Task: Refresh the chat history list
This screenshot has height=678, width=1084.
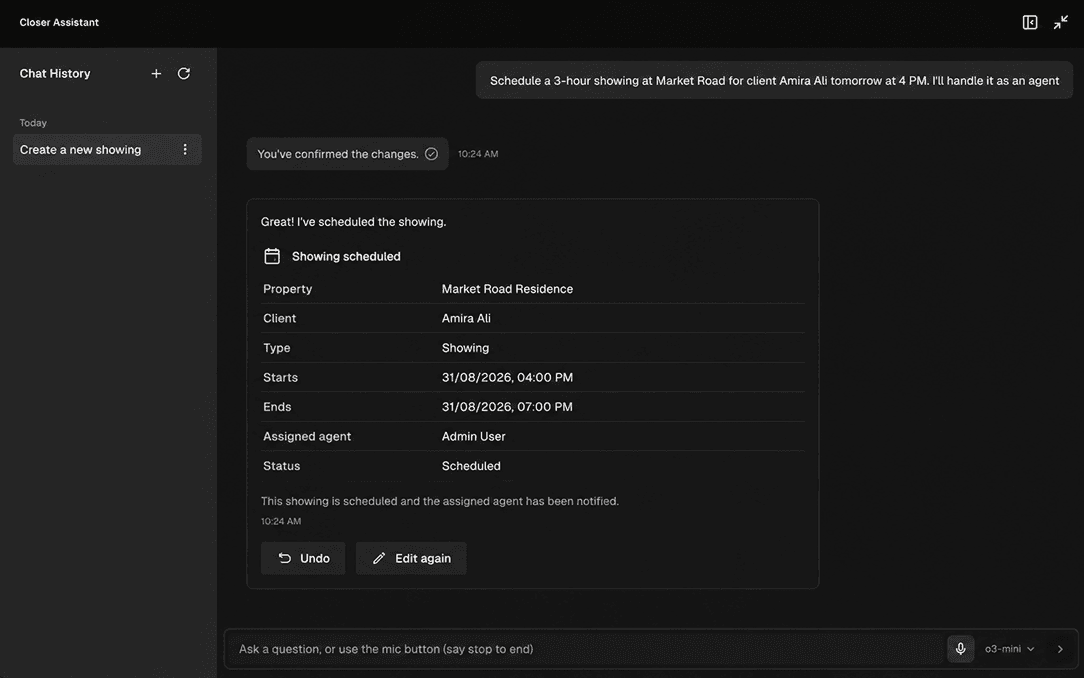Action: point(184,73)
